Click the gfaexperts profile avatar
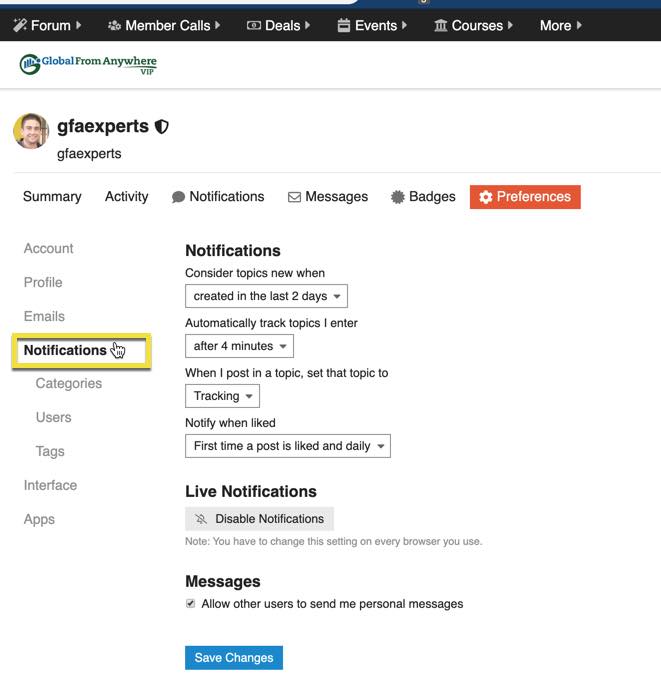The height and width of the screenshot is (696, 661). pos(31,131)
